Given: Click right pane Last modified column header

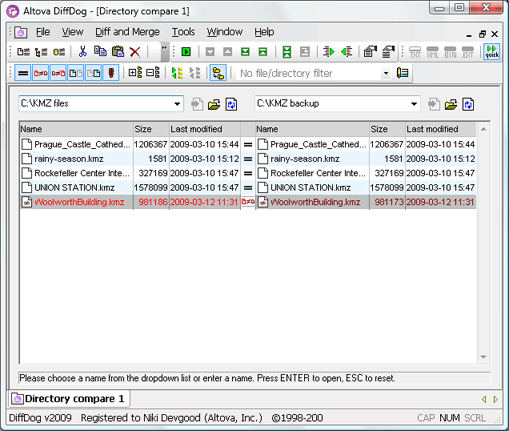Looking at the screenshot, I should click(x=441, y=129).
